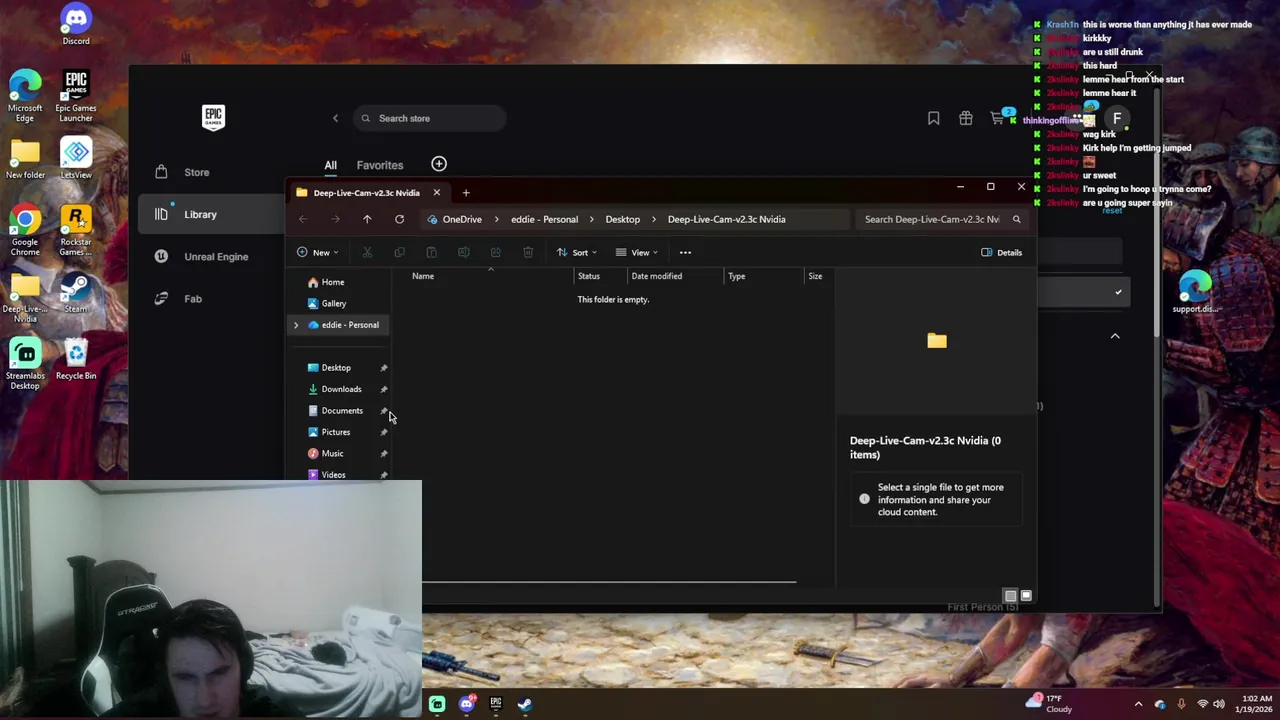Open the New dropdown in Explorer
The width and height of the screenshot is (1280, 720).
coord(317,252)
